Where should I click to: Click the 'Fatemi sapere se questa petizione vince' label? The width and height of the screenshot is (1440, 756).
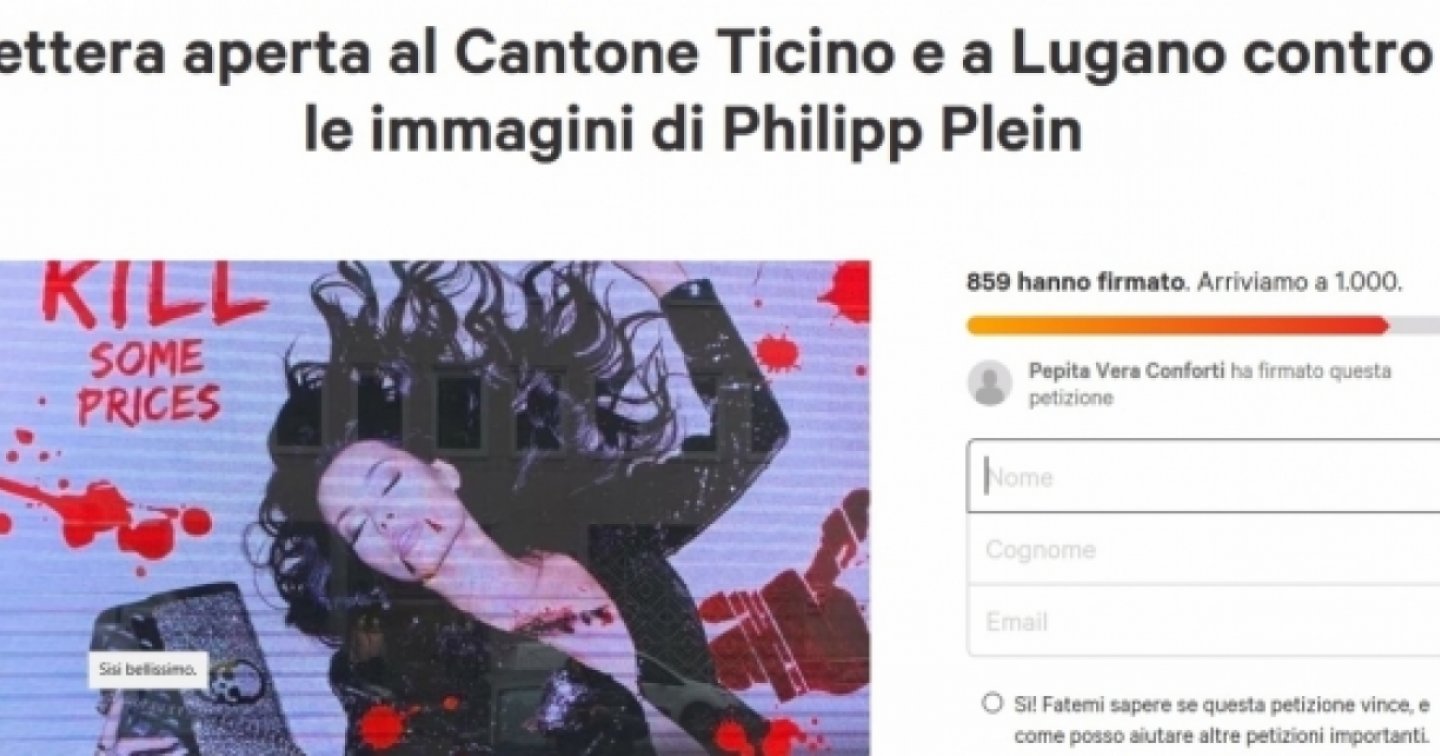(1225, 716)
